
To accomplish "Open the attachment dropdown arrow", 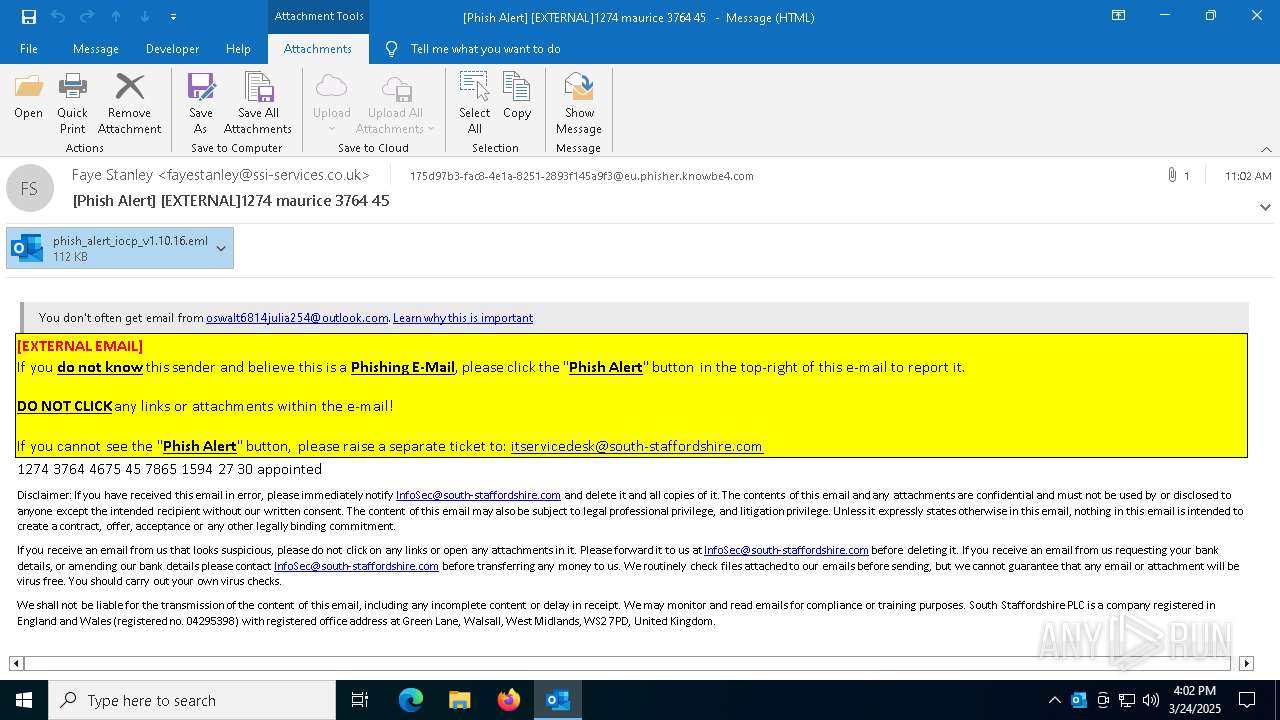I will [221, 248].
